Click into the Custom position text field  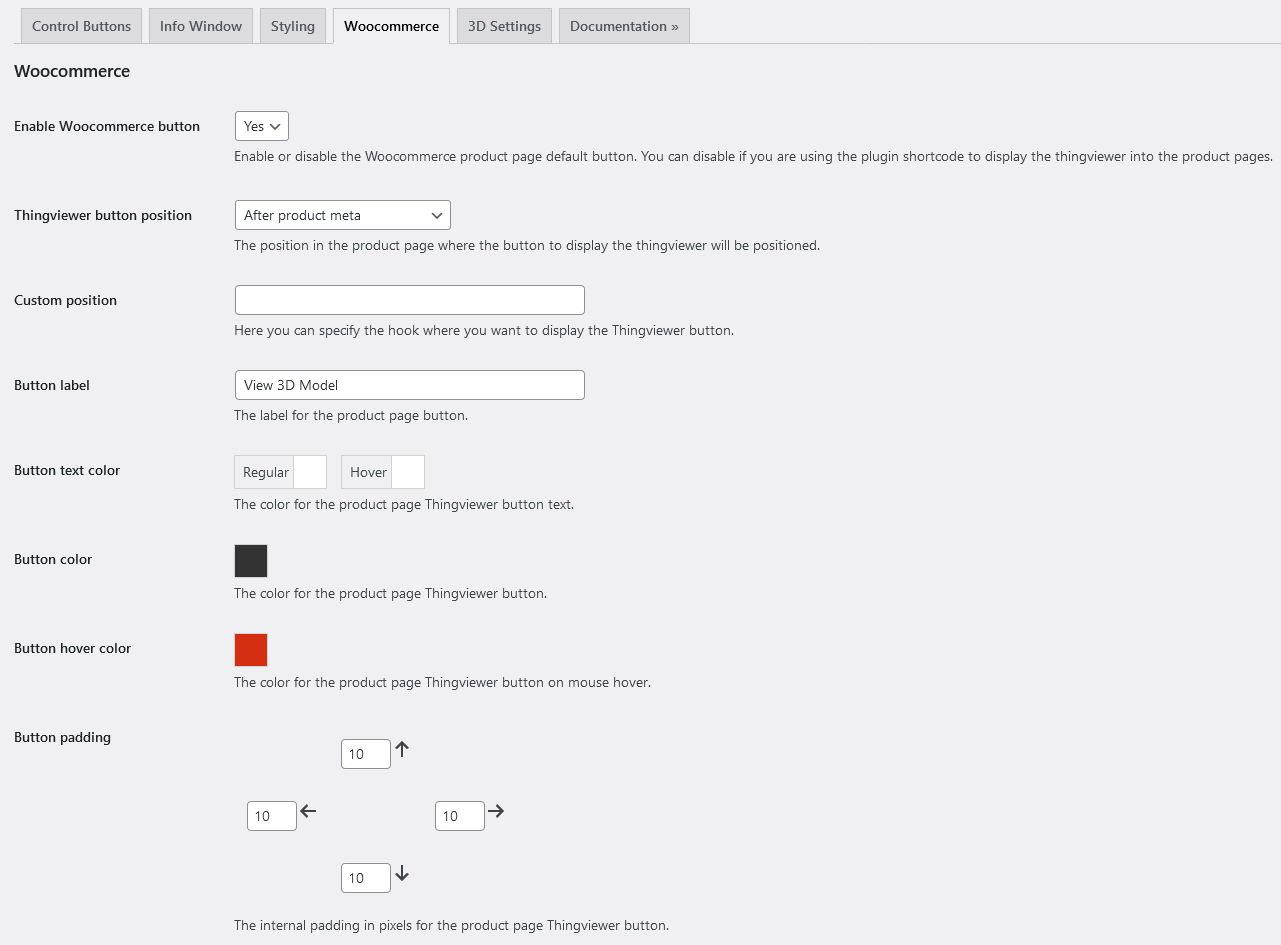pyautogui.click(x=410, y=300)
